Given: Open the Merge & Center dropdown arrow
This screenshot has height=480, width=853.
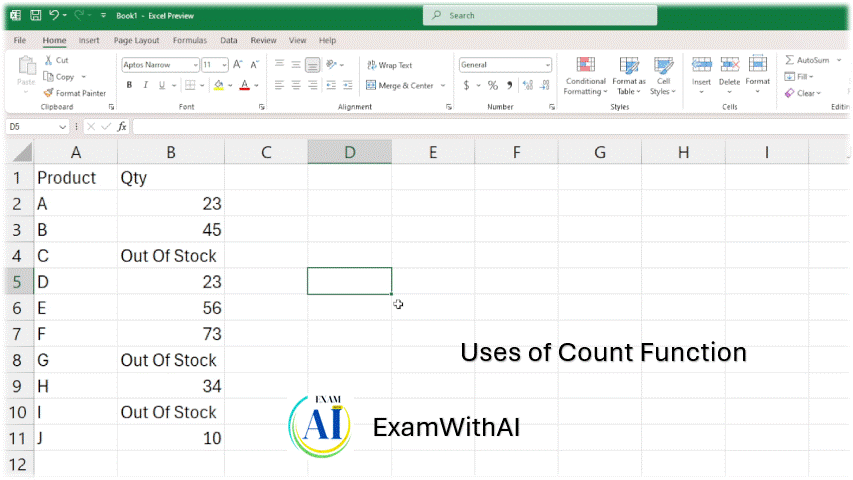Looking at the screenshot, I should coord(443,85).
